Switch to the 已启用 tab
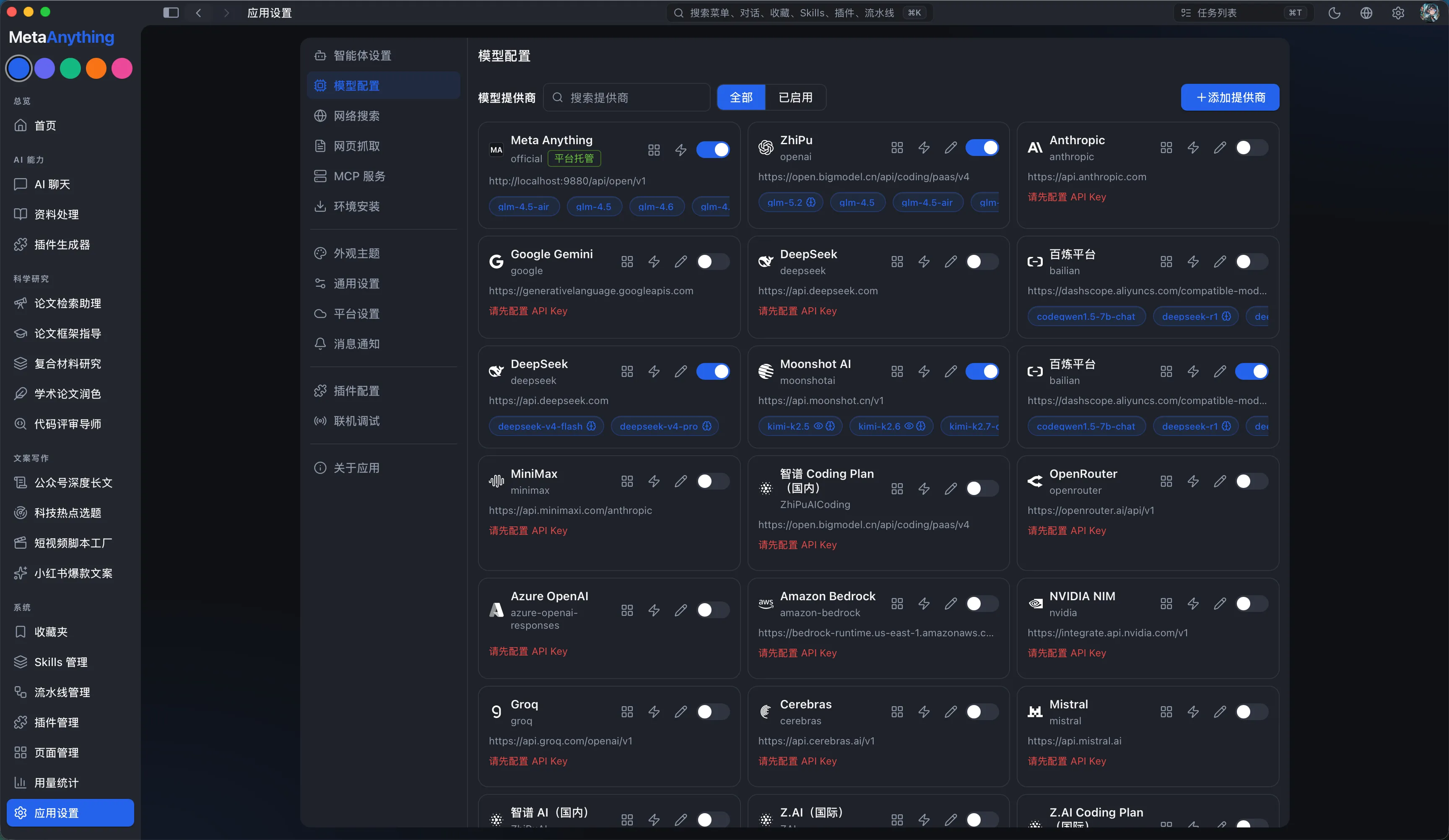The image size is (1449, 840). coord(796,97)
